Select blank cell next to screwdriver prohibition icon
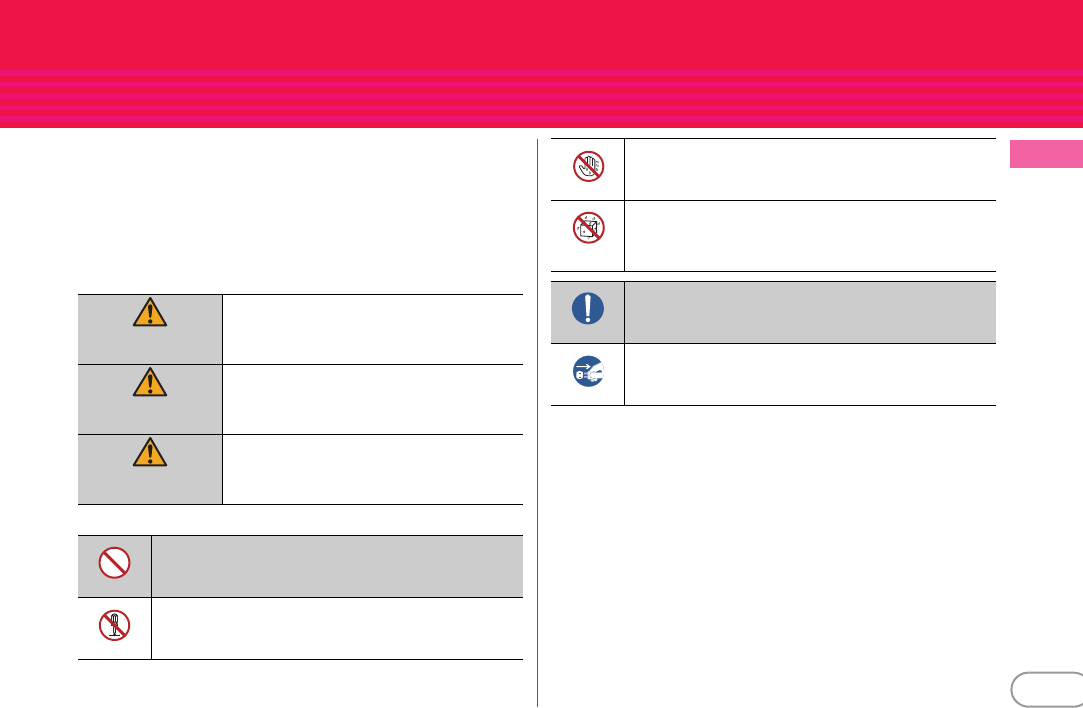This screenshot has width=1083, height=708. 337,629
